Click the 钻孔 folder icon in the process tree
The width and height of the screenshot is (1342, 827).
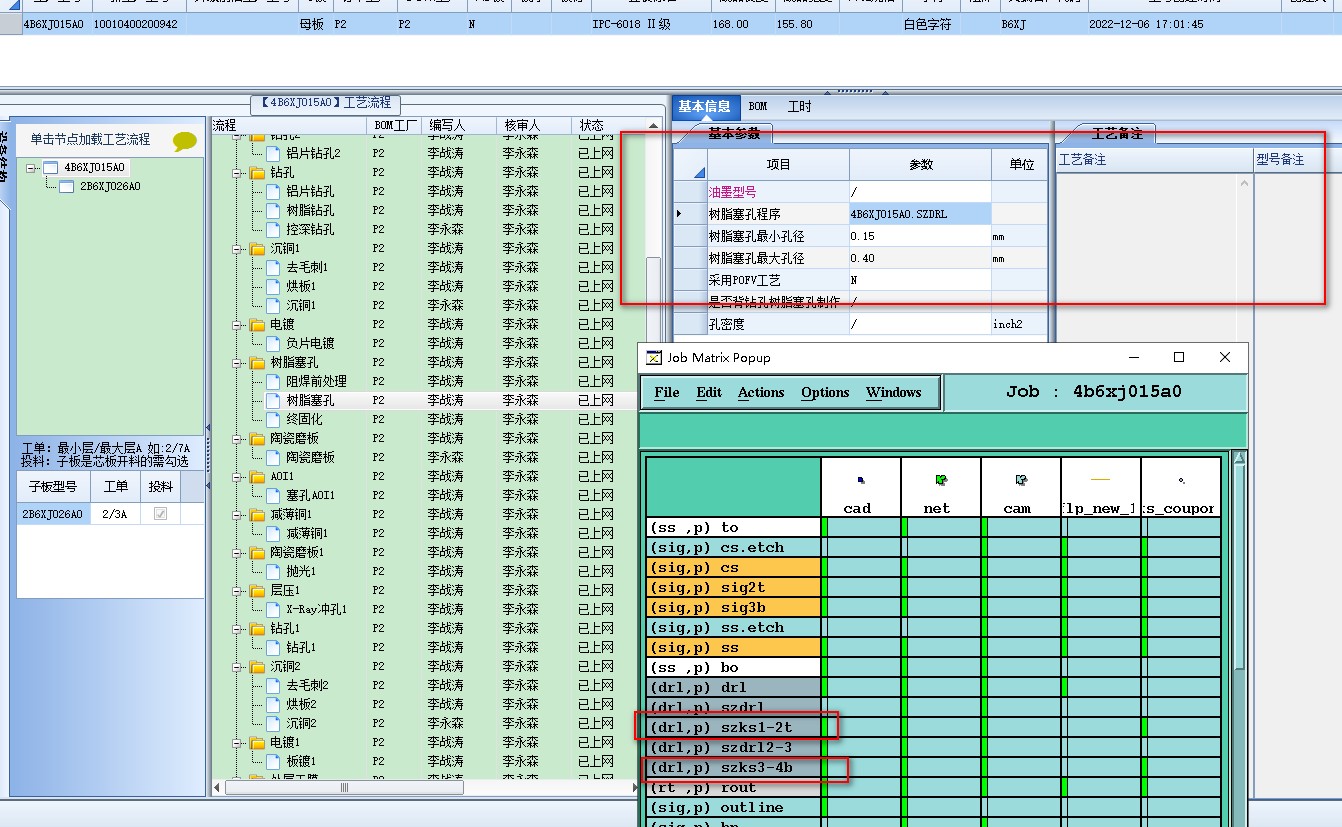[257, 173]
